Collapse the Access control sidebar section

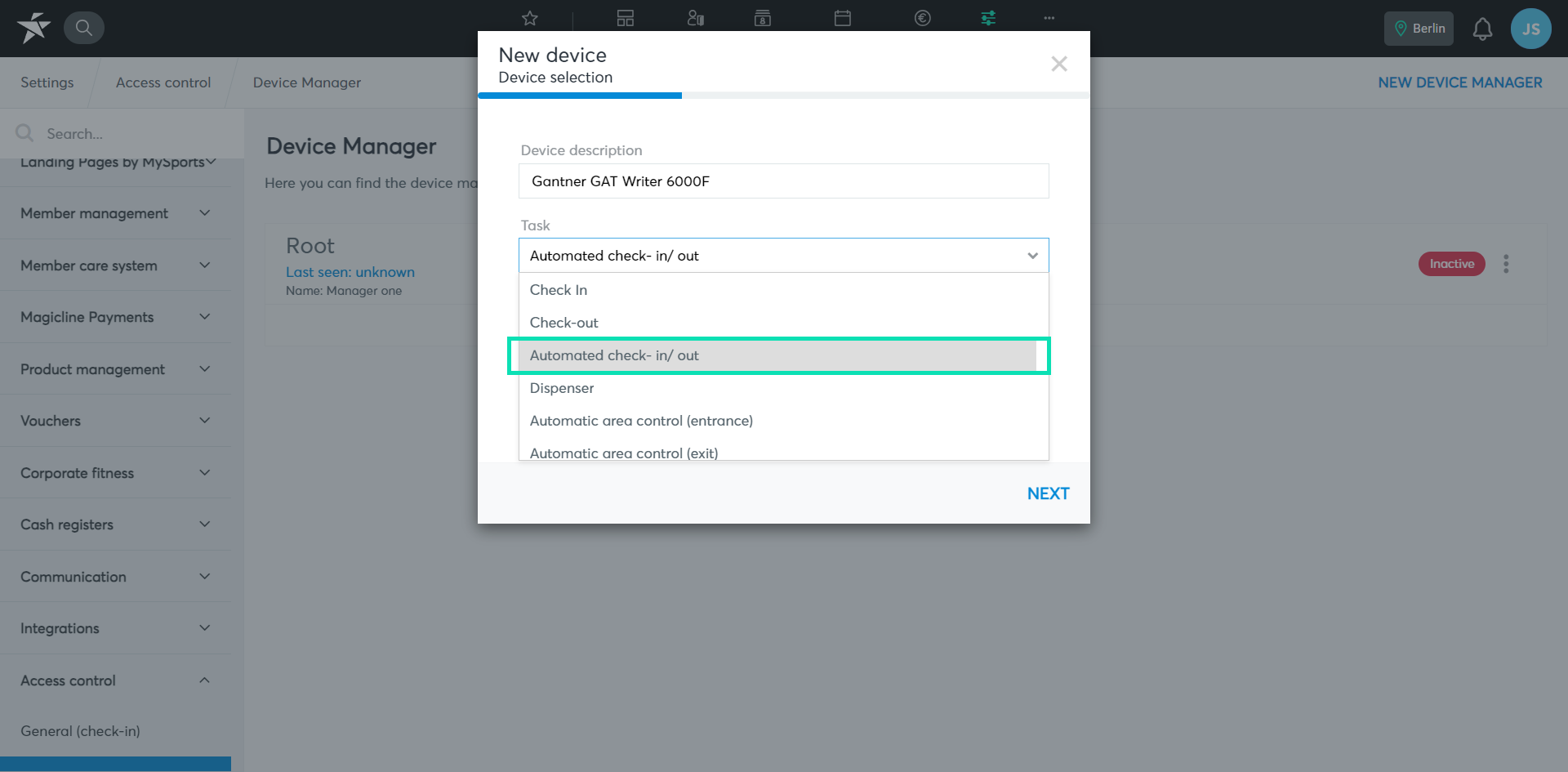pos(116,681)
